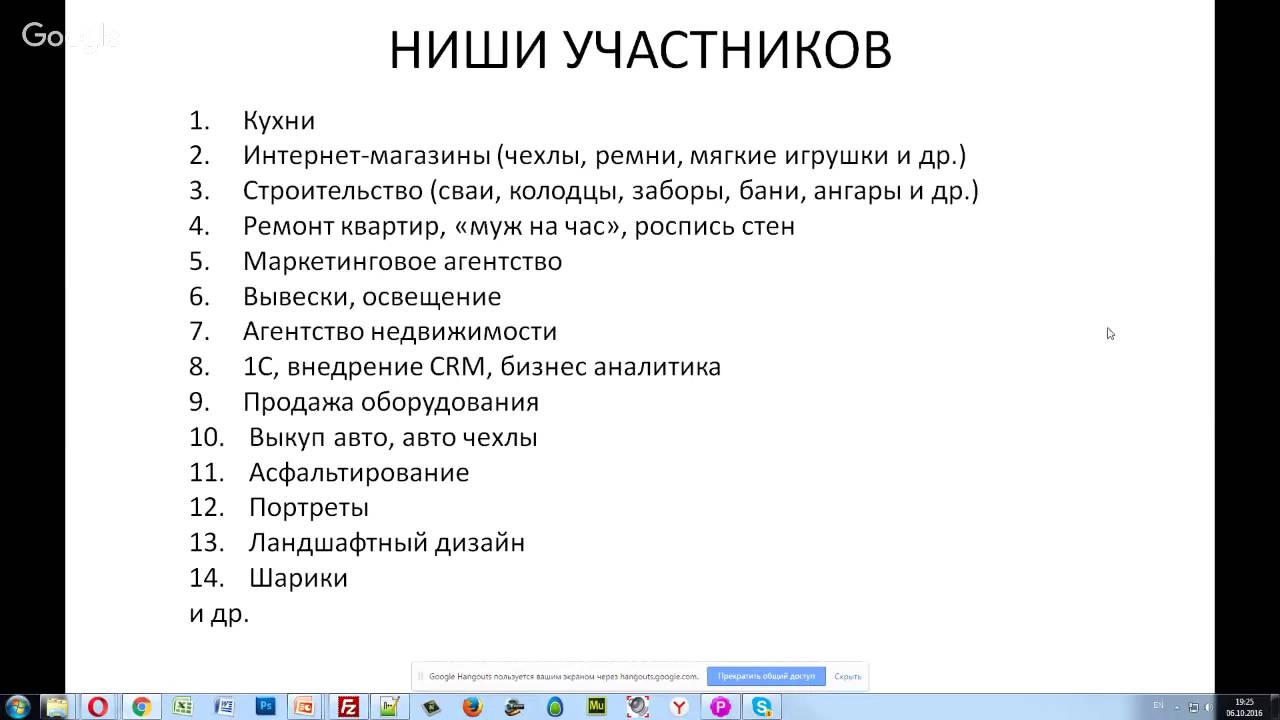
Task: Click "Асфальтирование" item
Action: (x=359, y=472)
